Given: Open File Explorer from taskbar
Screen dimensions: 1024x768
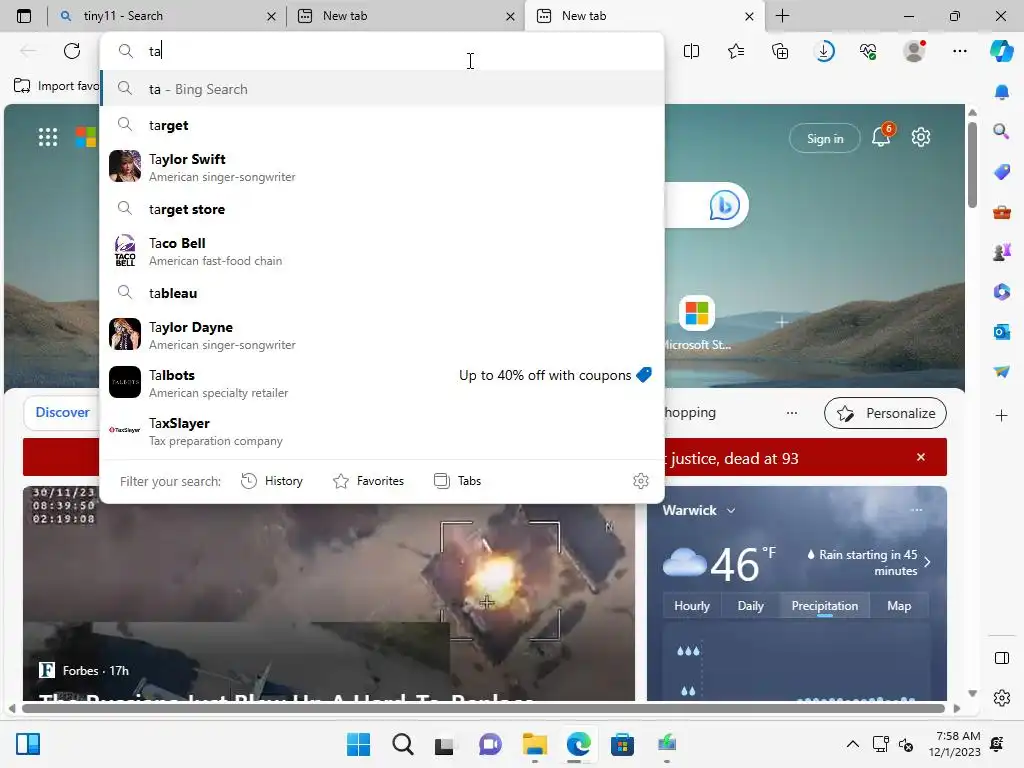Looking at the screenshot, I should coord(534,744).
